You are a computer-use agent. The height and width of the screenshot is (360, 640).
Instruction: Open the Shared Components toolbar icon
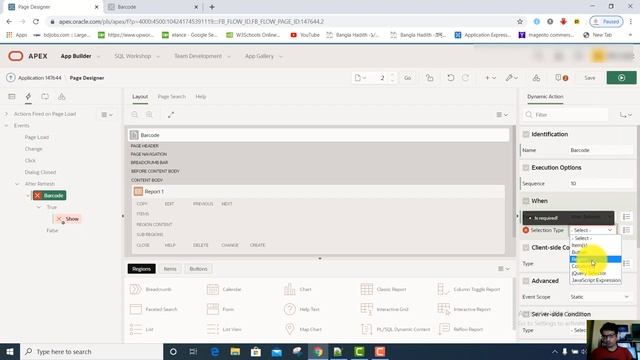point(536,78)
